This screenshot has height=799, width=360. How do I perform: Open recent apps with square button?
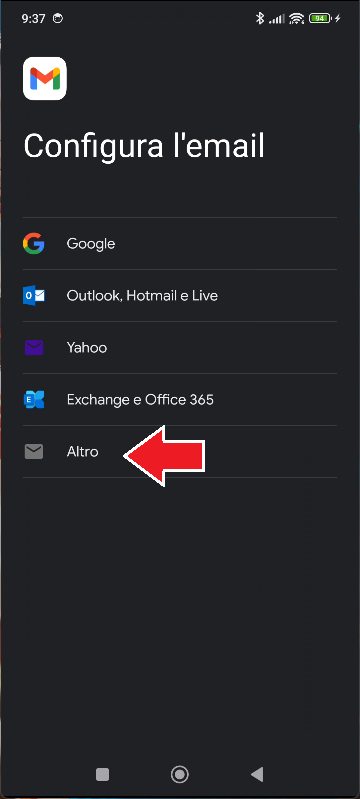coord(102,775)
